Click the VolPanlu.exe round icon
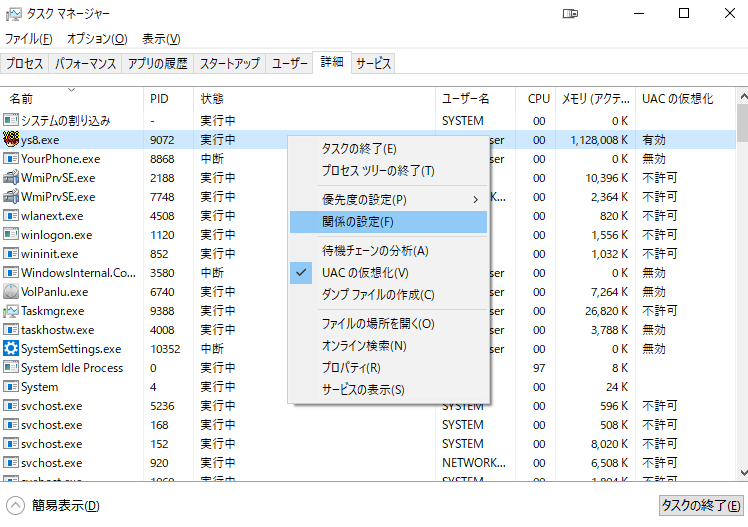 tap(10, 291)
